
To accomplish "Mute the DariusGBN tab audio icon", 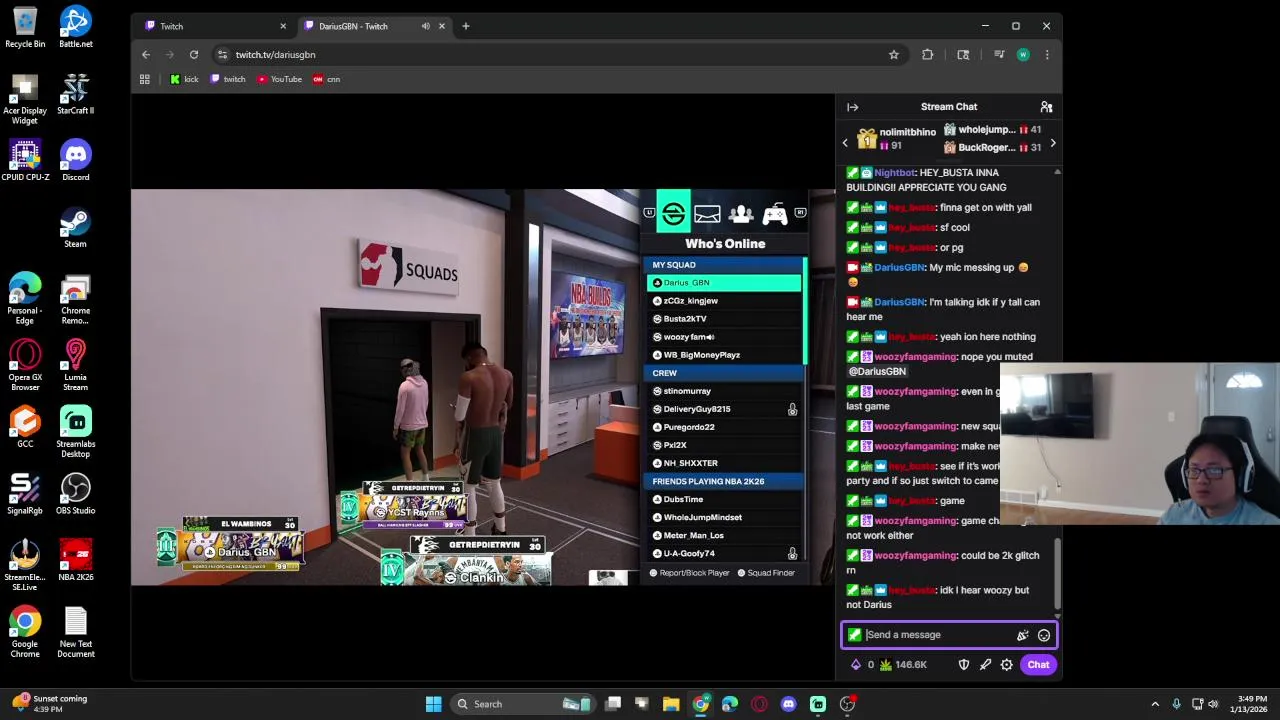I will [425, 26].
